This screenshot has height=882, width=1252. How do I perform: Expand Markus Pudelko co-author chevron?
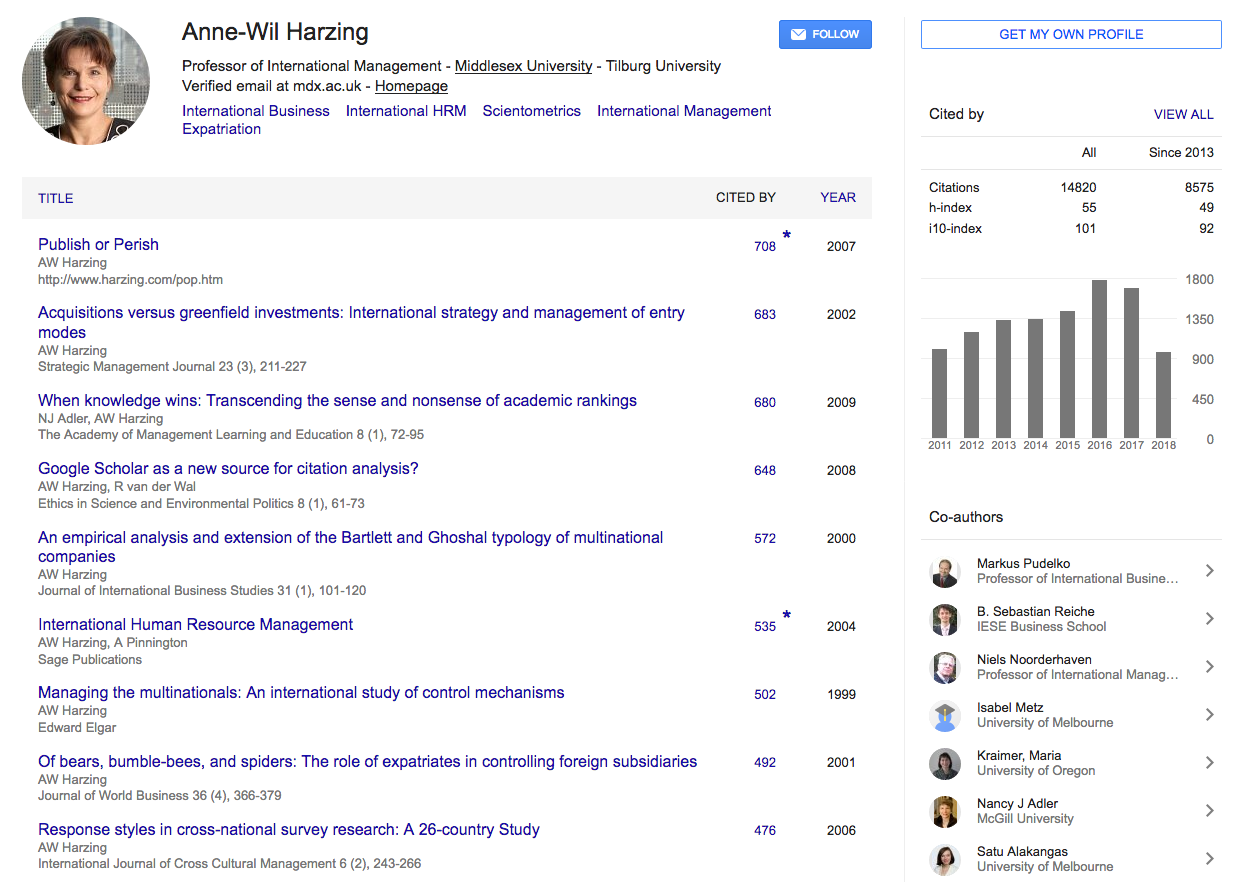pyautogui.click(x=1209, y=571)
